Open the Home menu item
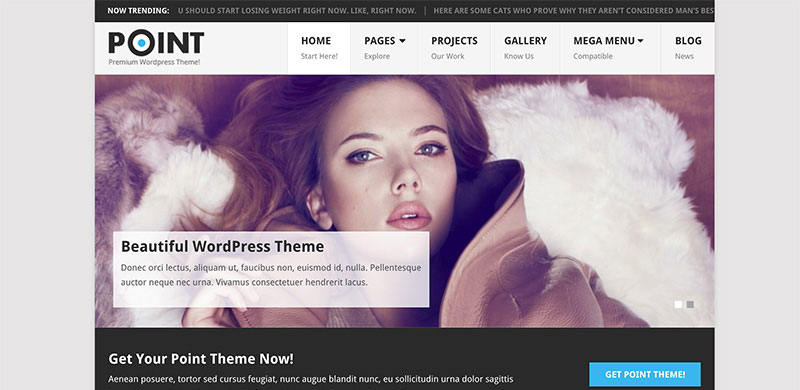Viewport: 800px width, 390px height. click(x=319, y=48)
